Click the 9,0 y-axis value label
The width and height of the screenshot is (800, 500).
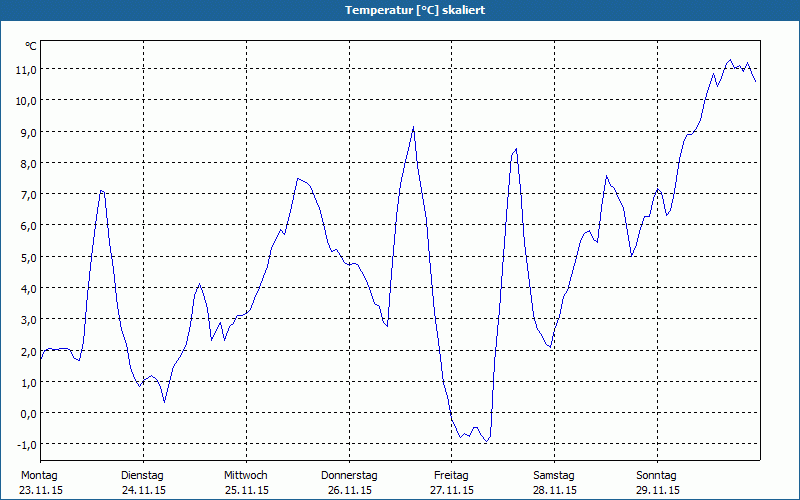(25, 132)
